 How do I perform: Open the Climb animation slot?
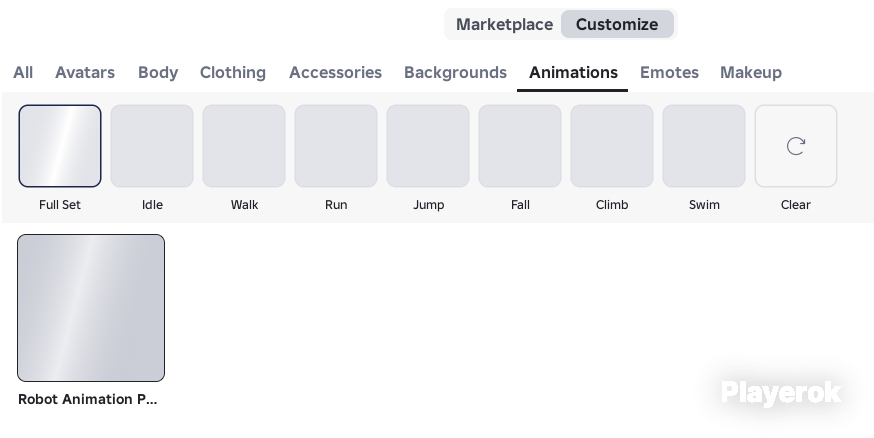tap(612, 146)
